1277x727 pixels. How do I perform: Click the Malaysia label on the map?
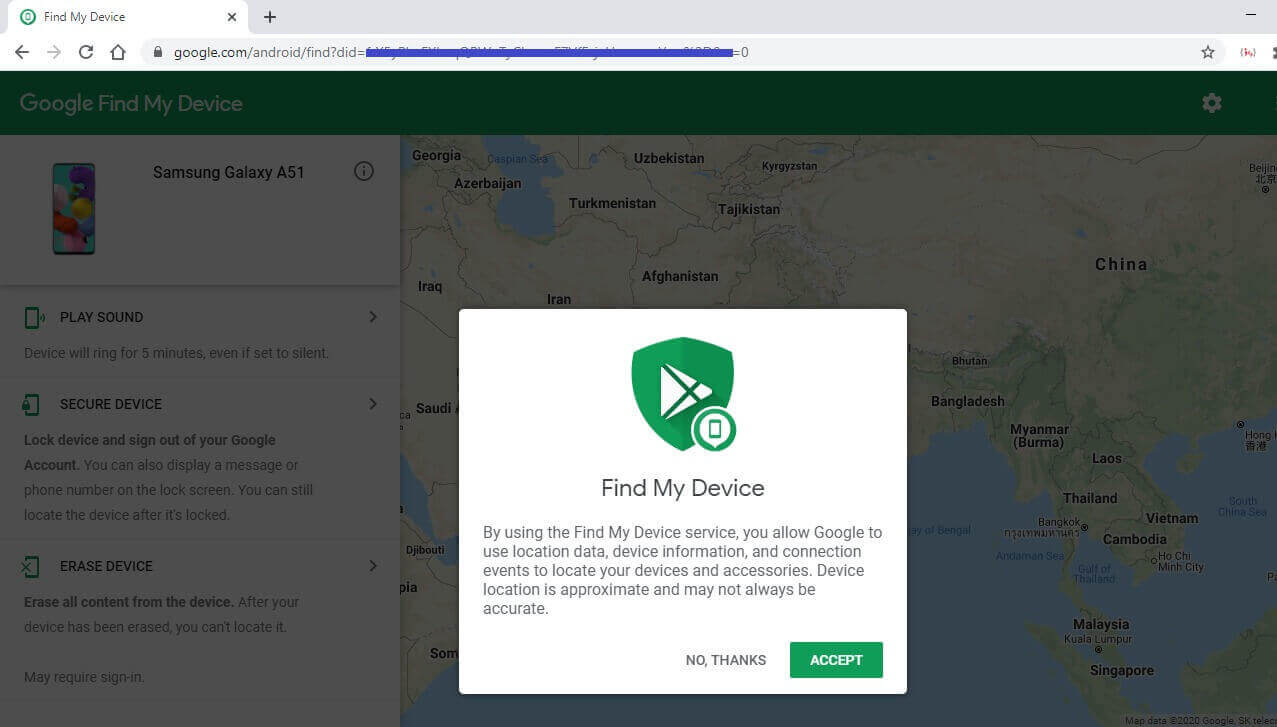pyautogui.click(x=1101, y=624)
